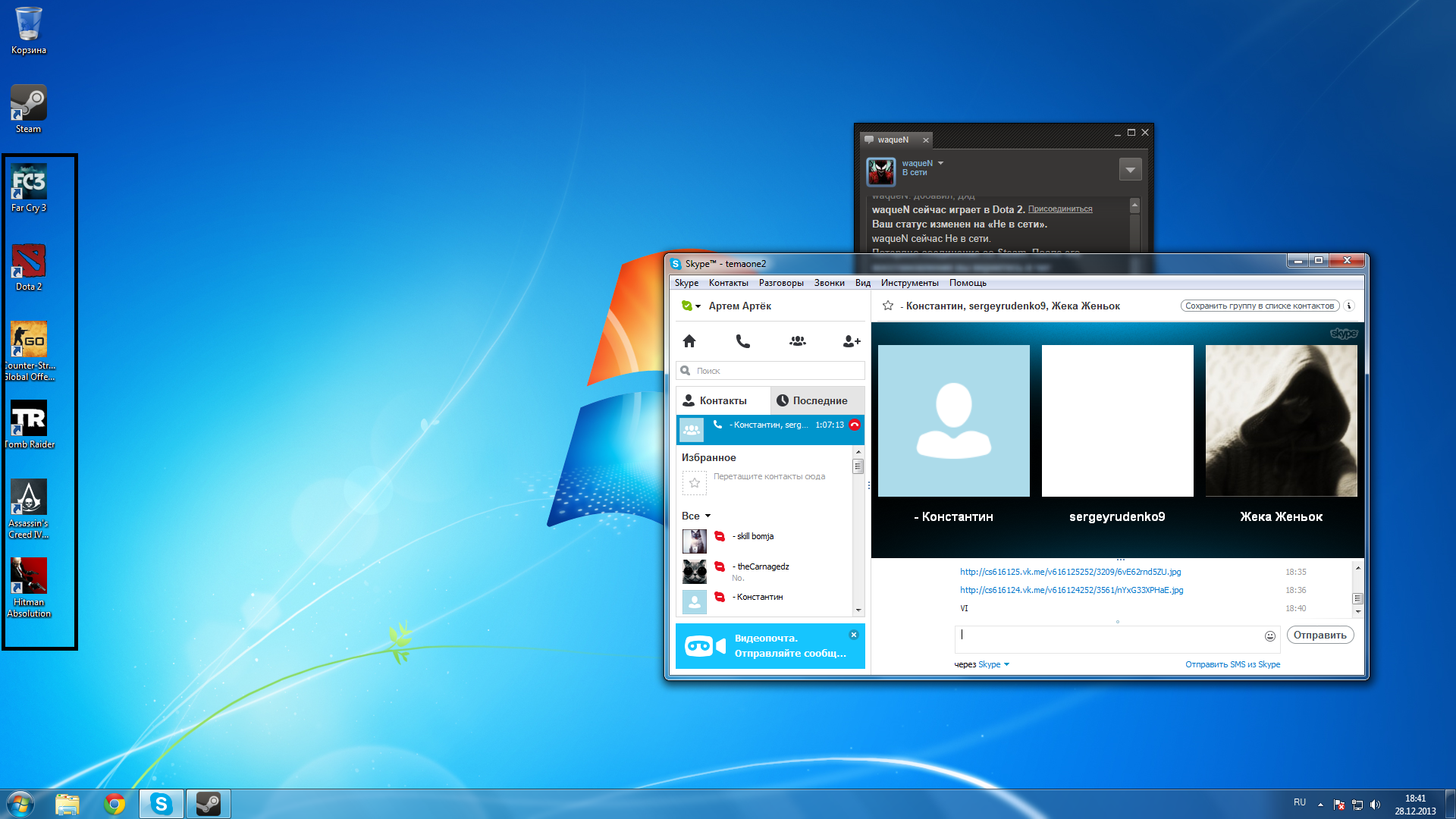Viewport: 1456px width, 819px height.
Task: Click the add contact icon
Action: point(852,341)
